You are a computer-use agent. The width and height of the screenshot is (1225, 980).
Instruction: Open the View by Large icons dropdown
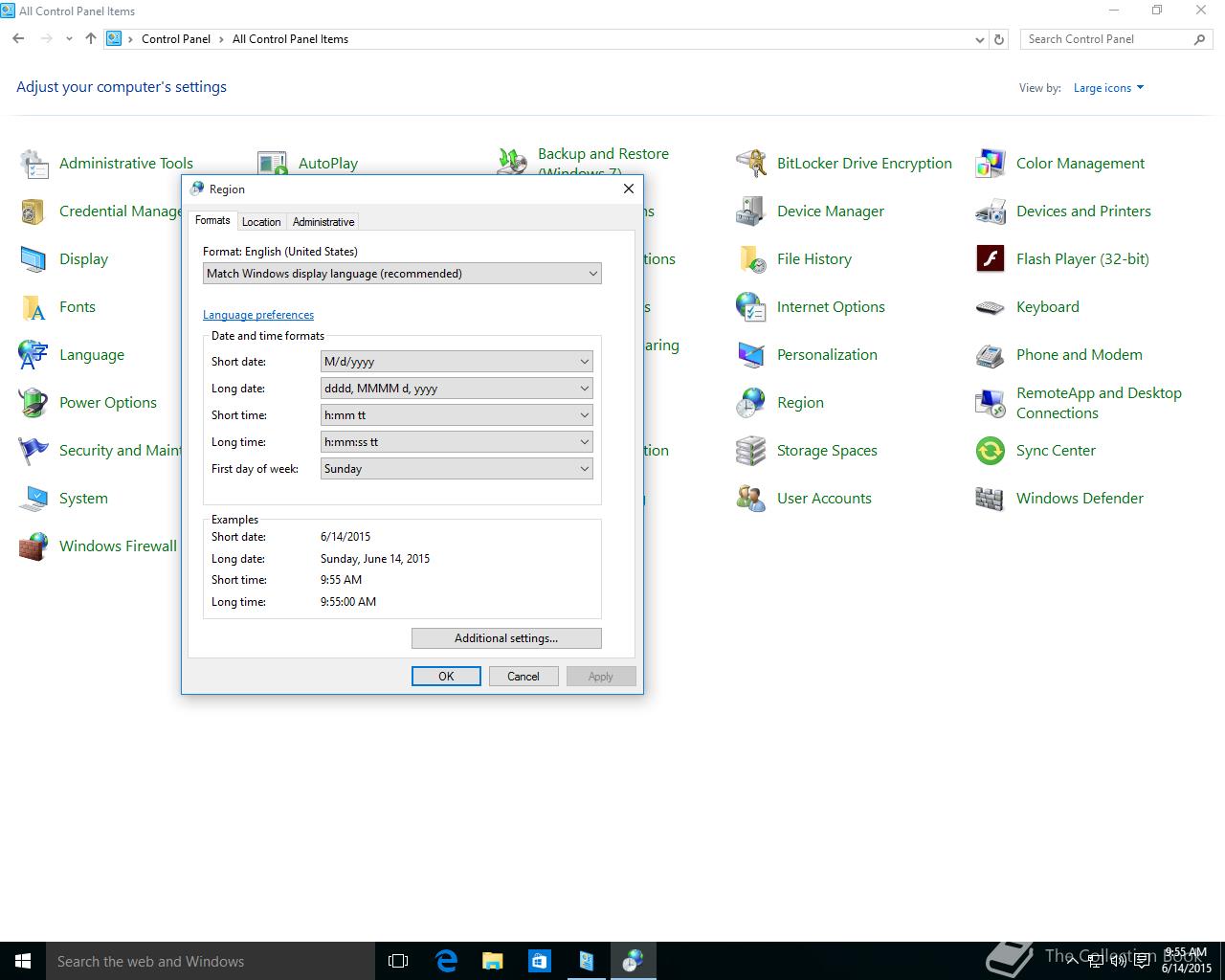click(x=1108, y=88)
